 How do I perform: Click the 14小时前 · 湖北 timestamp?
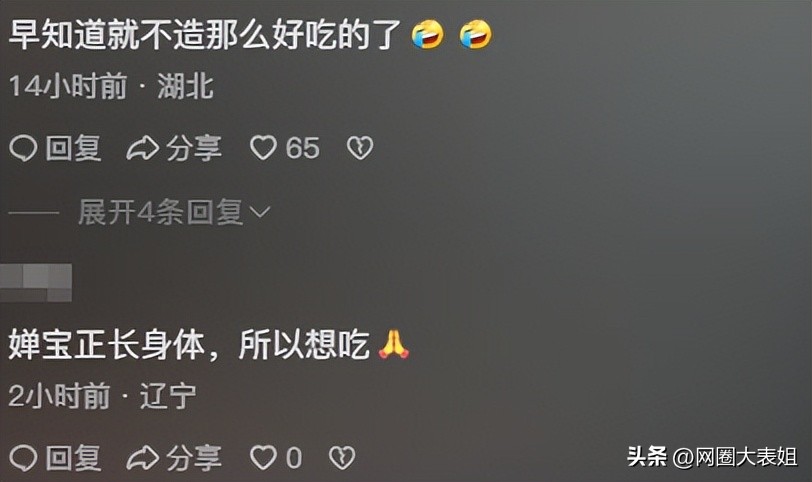(111, 85)
